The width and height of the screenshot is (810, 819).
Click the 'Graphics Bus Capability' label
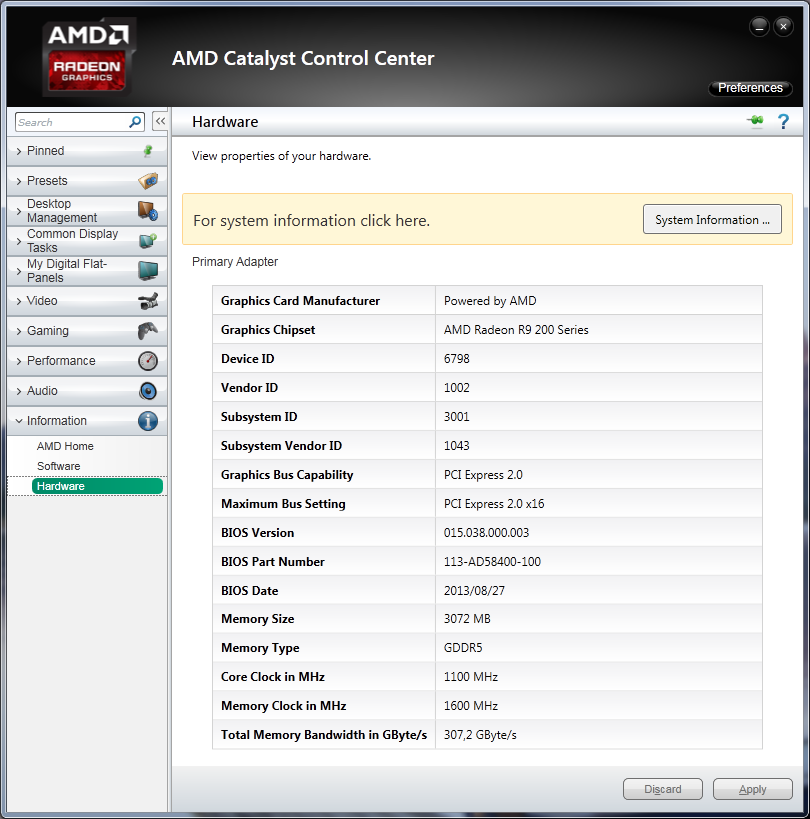click(x=287, y=475)
